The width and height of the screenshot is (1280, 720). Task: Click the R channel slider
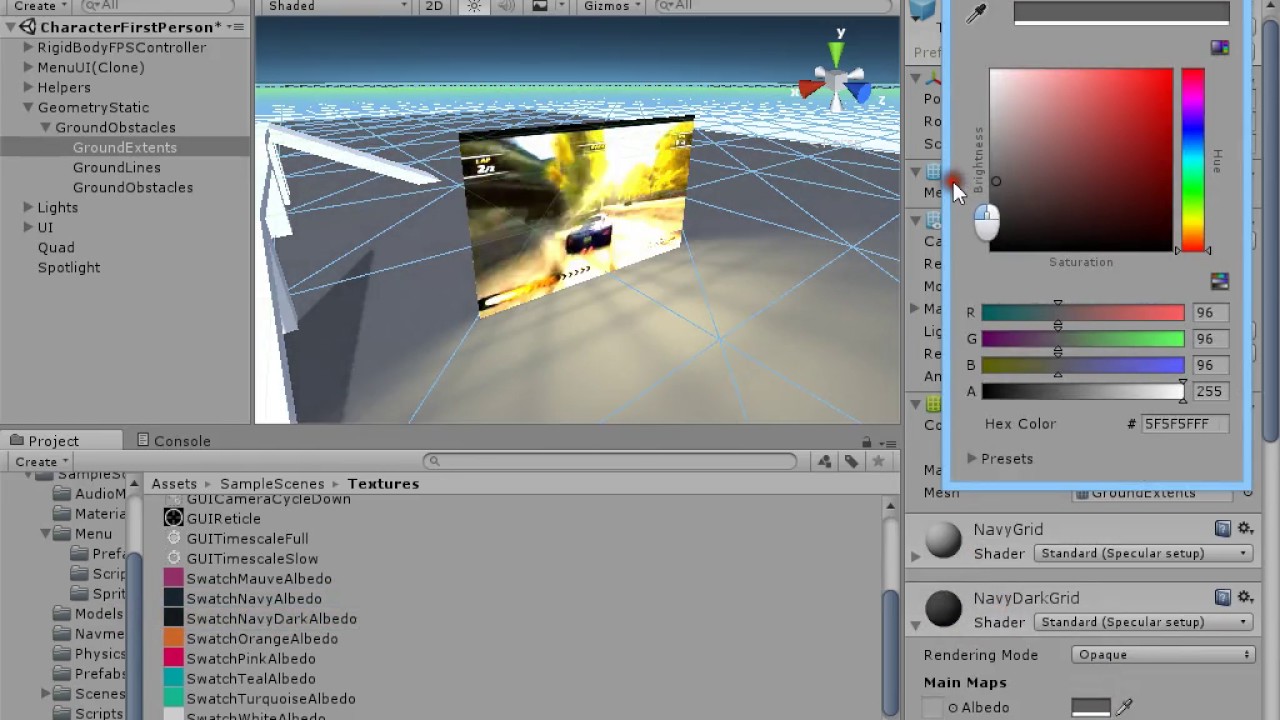pos(1083,313)
